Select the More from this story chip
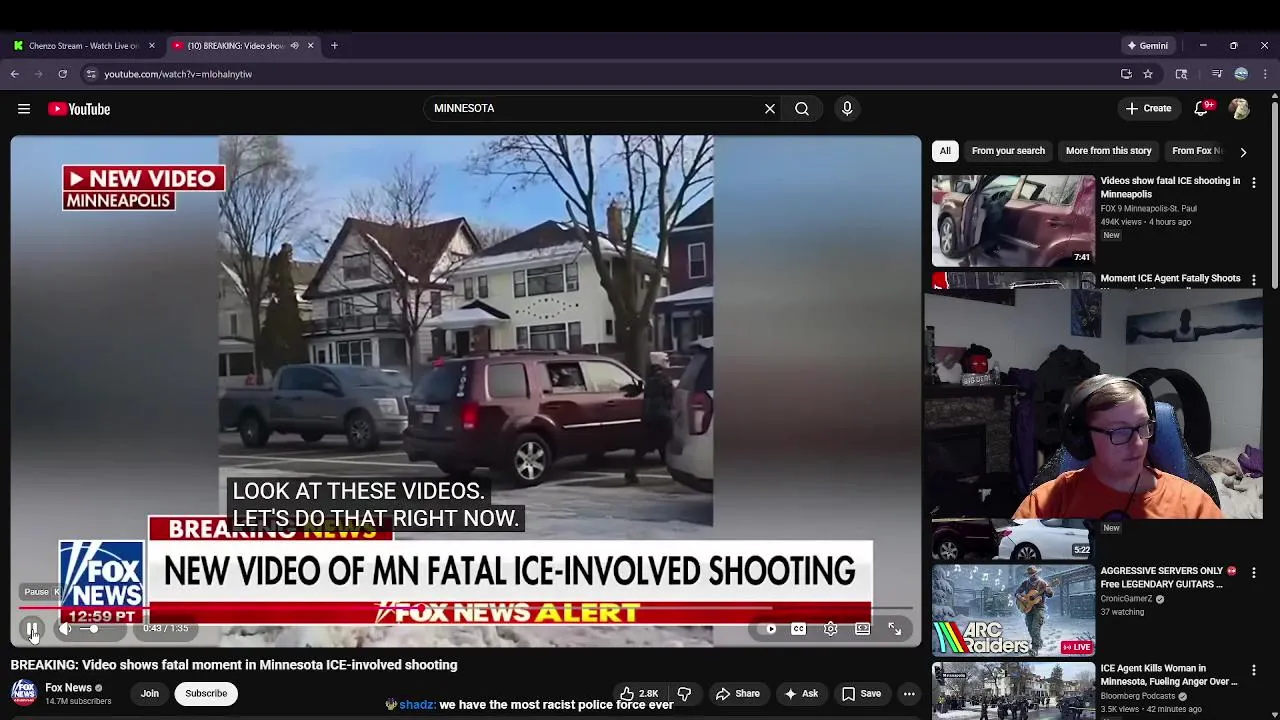Viewport: 1280px width, 720px height. coord(1108,151)
